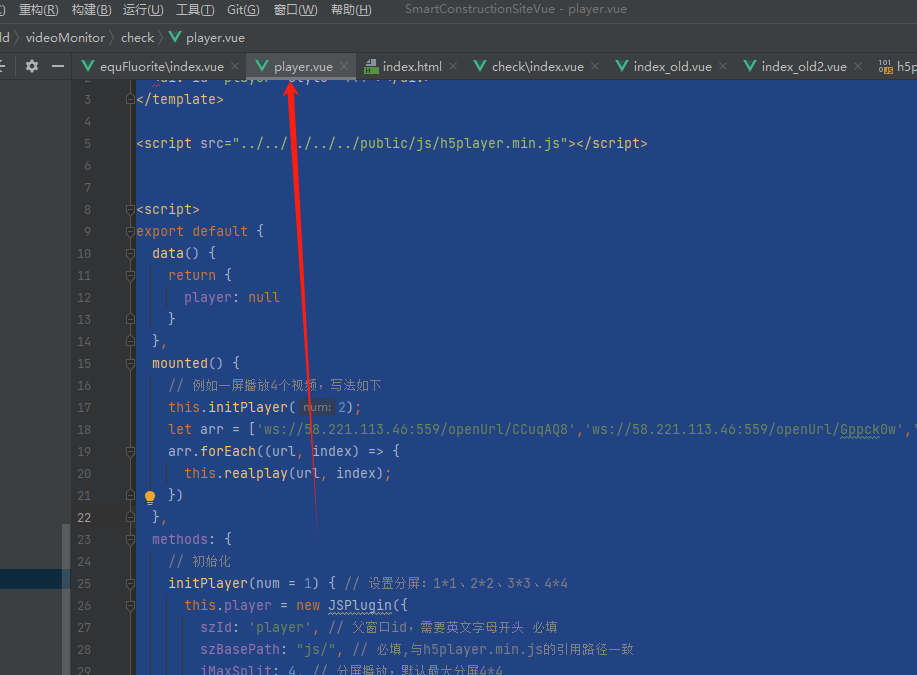Click Vue icon on equFluorite\index.vue tab
Image resolution: width=917 pixels, height=675 pixels.
pyautogui.click(x=88, y=66)
